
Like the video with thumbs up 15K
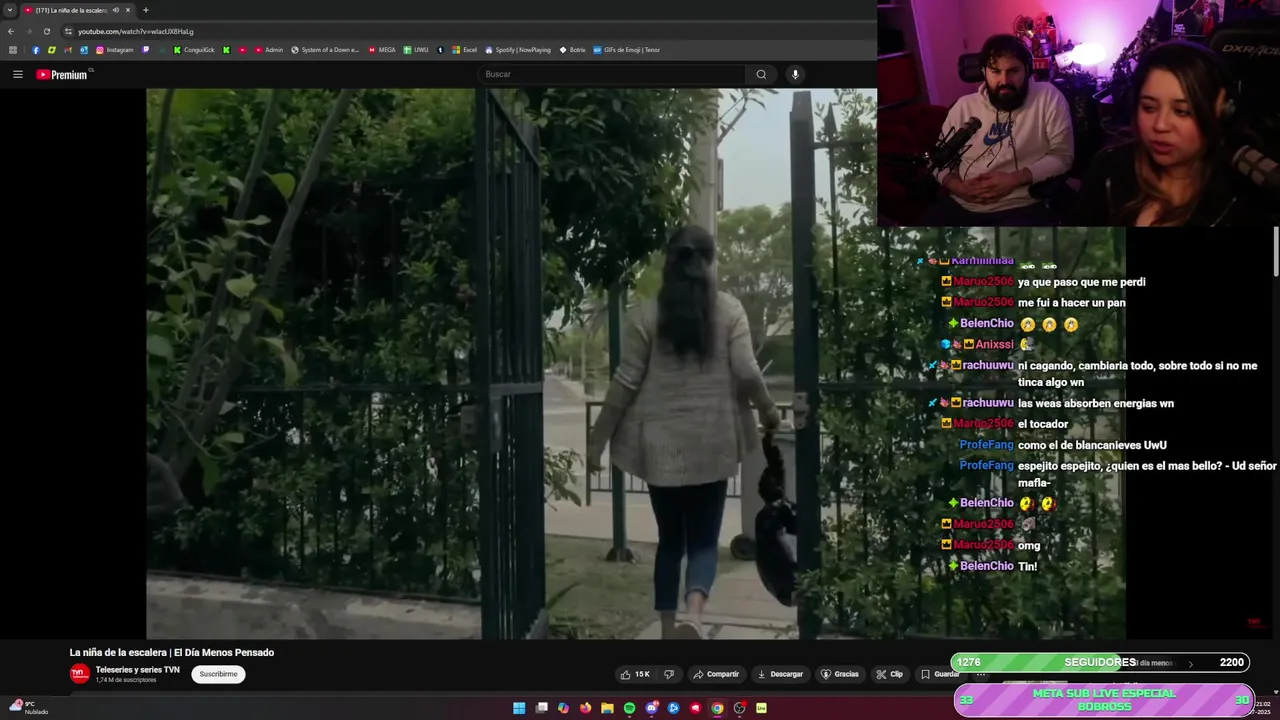coord(635,674)
